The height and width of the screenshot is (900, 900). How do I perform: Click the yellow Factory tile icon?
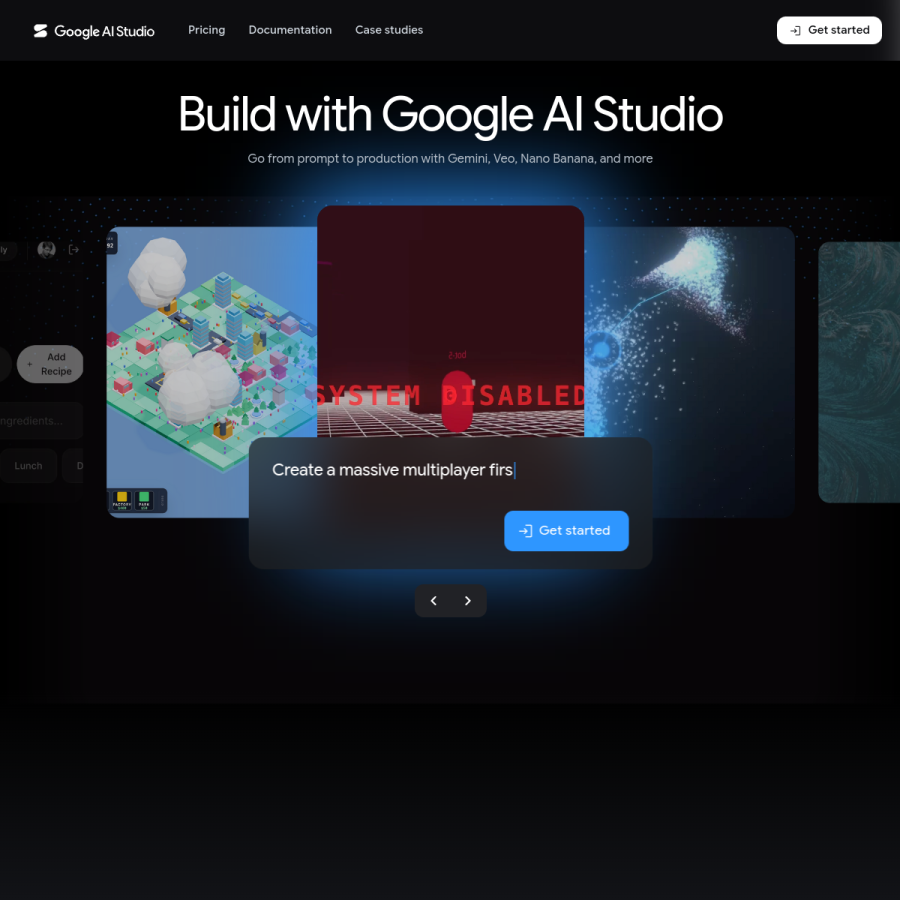(x=122, y=499)
